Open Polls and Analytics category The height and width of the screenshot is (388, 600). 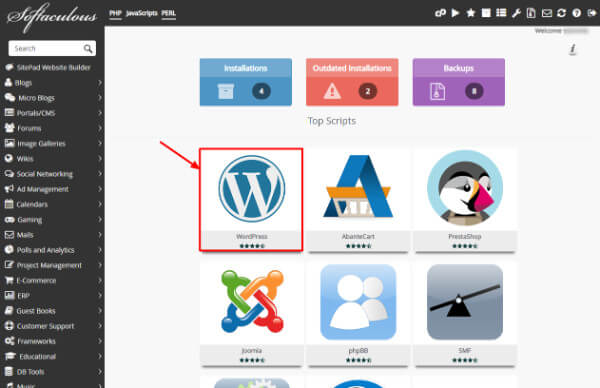click(46, 250)
